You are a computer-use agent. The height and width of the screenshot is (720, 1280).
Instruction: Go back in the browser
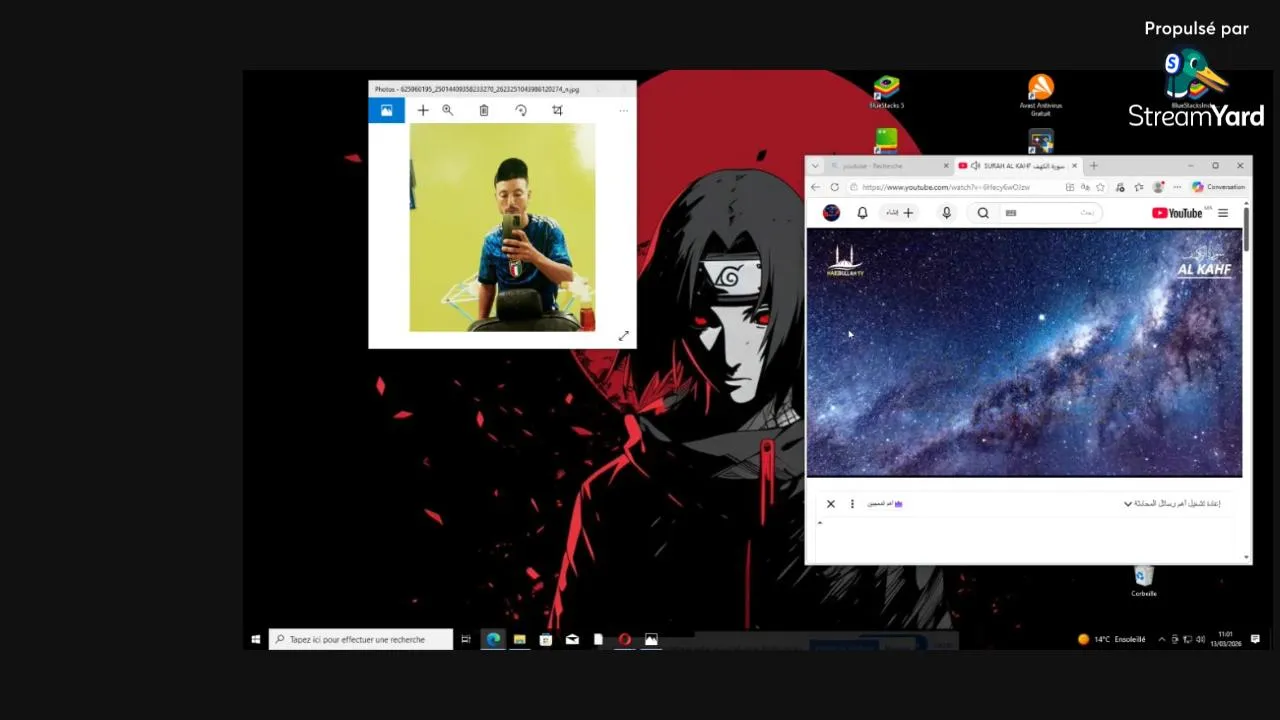tap(815, 187)
